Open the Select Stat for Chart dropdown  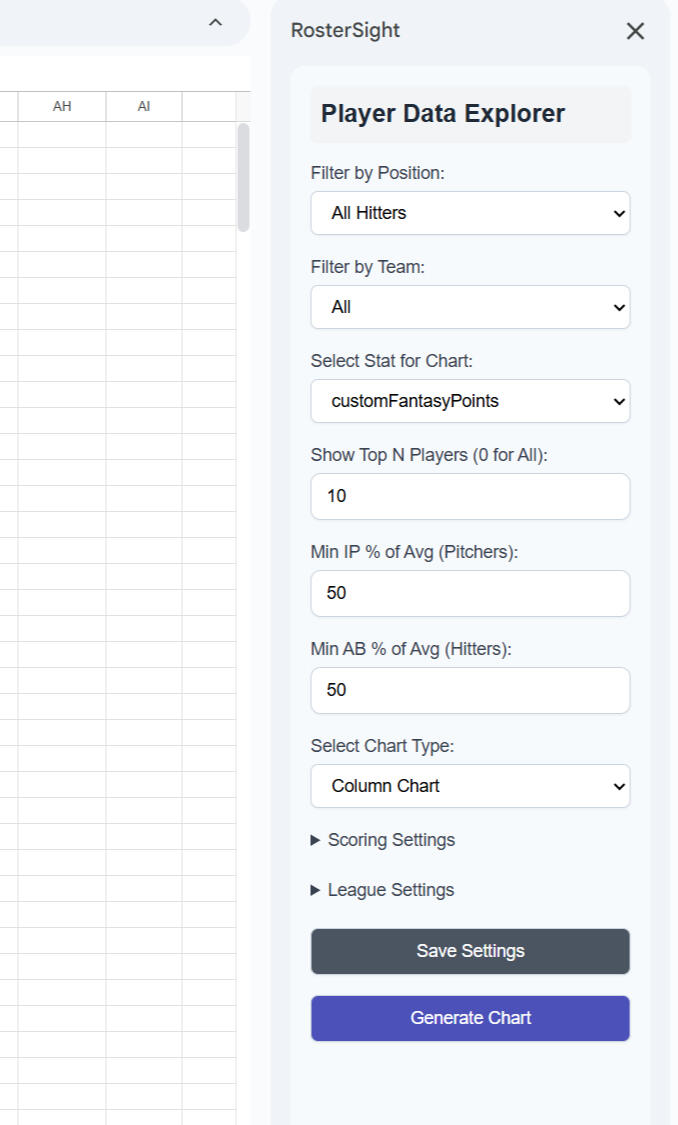tap(470, 401)
